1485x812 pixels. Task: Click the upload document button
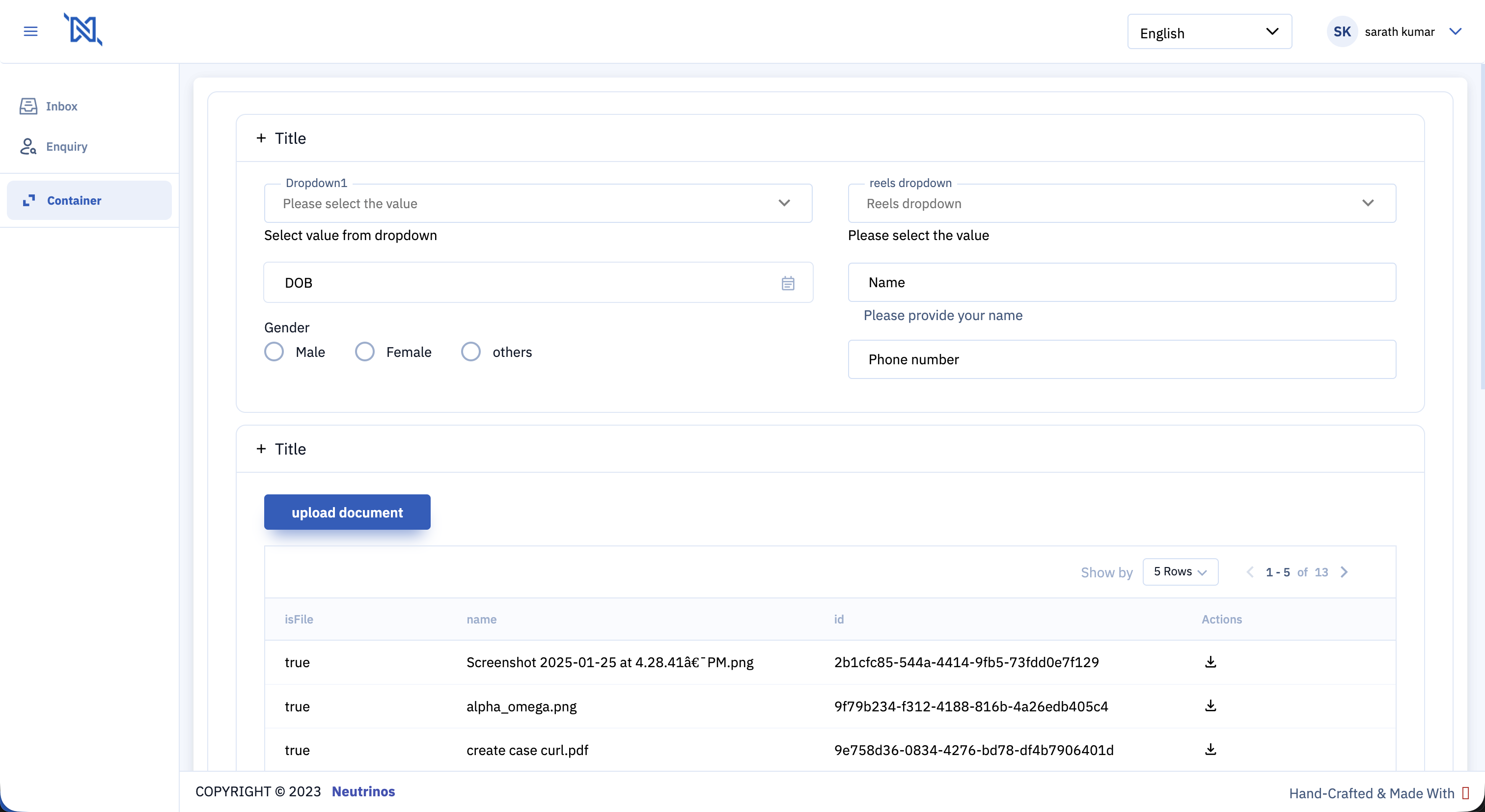347,513
